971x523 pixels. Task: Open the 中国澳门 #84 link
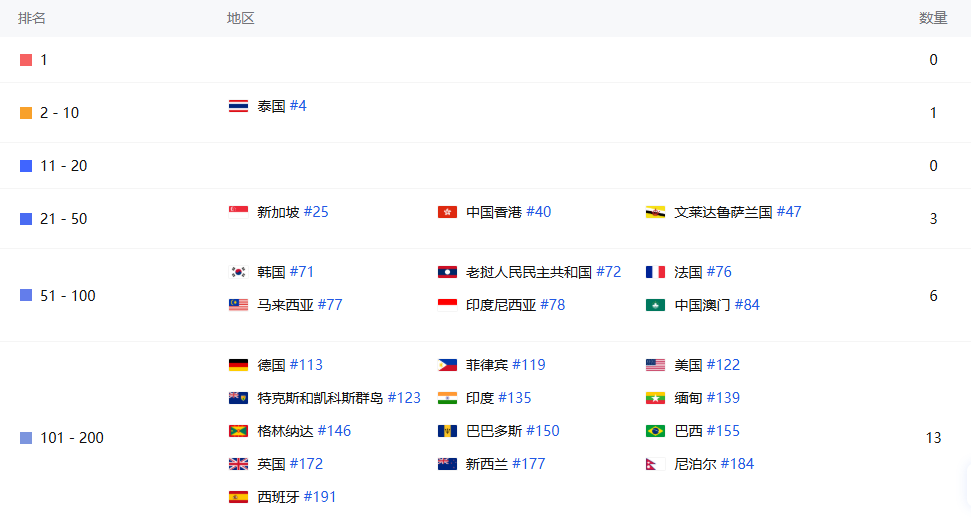[x=717, y=305]
